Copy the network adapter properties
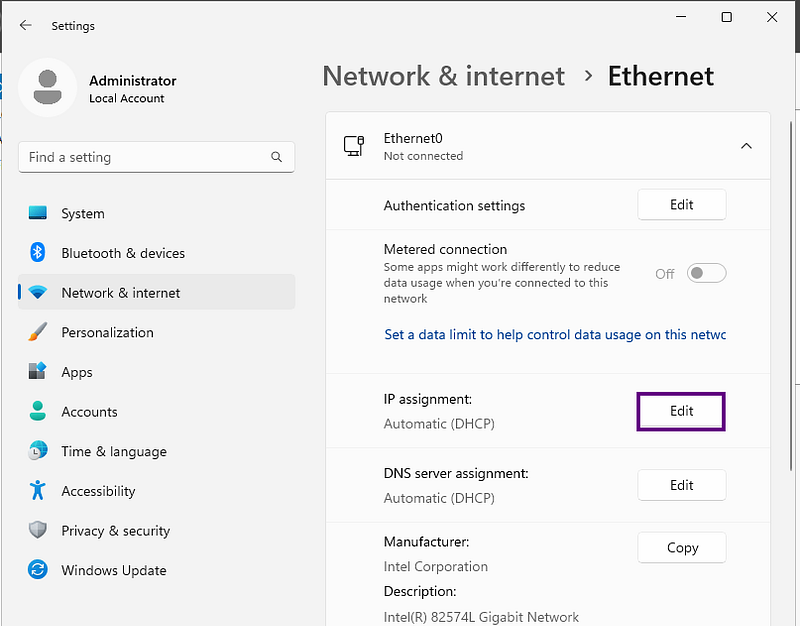The image size is (800, 626). pos(681,547)
